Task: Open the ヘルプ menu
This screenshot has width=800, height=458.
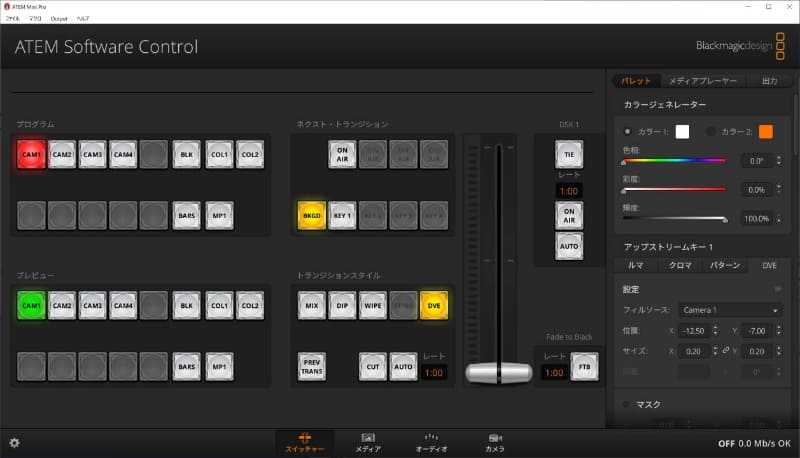Action: pos(83,18)
